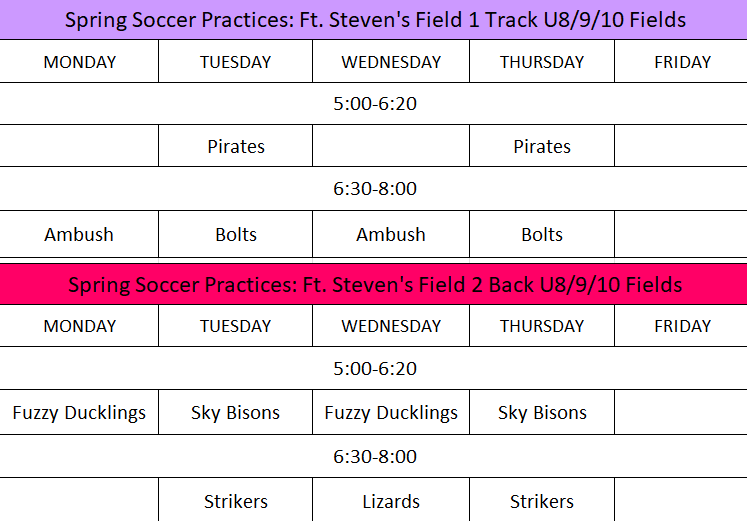The image size is (747, 521).
Task: Click the Tuesday Strikers cell
Action: [236, 501]
